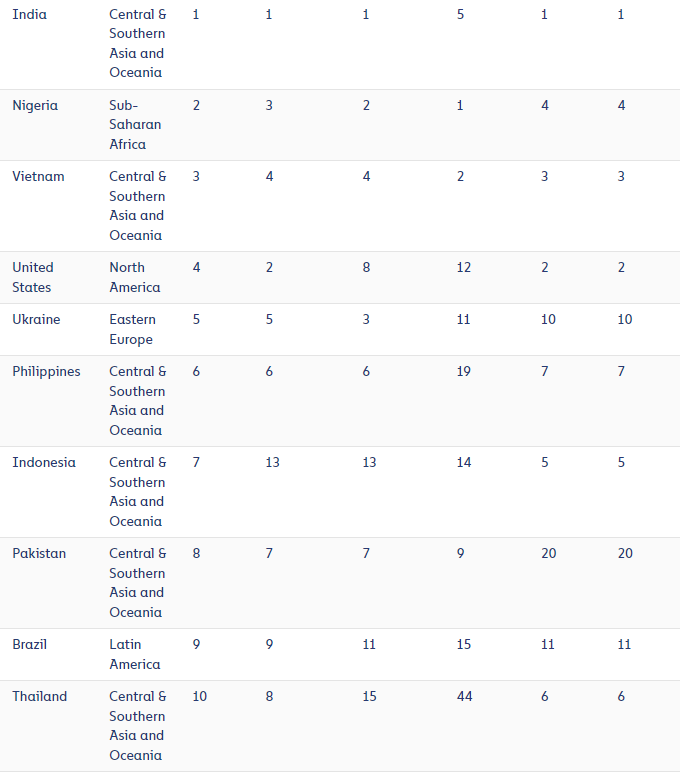Click North America region cell
The height and width of the screenshot is (774, 680).
click(x=135, y=277)
